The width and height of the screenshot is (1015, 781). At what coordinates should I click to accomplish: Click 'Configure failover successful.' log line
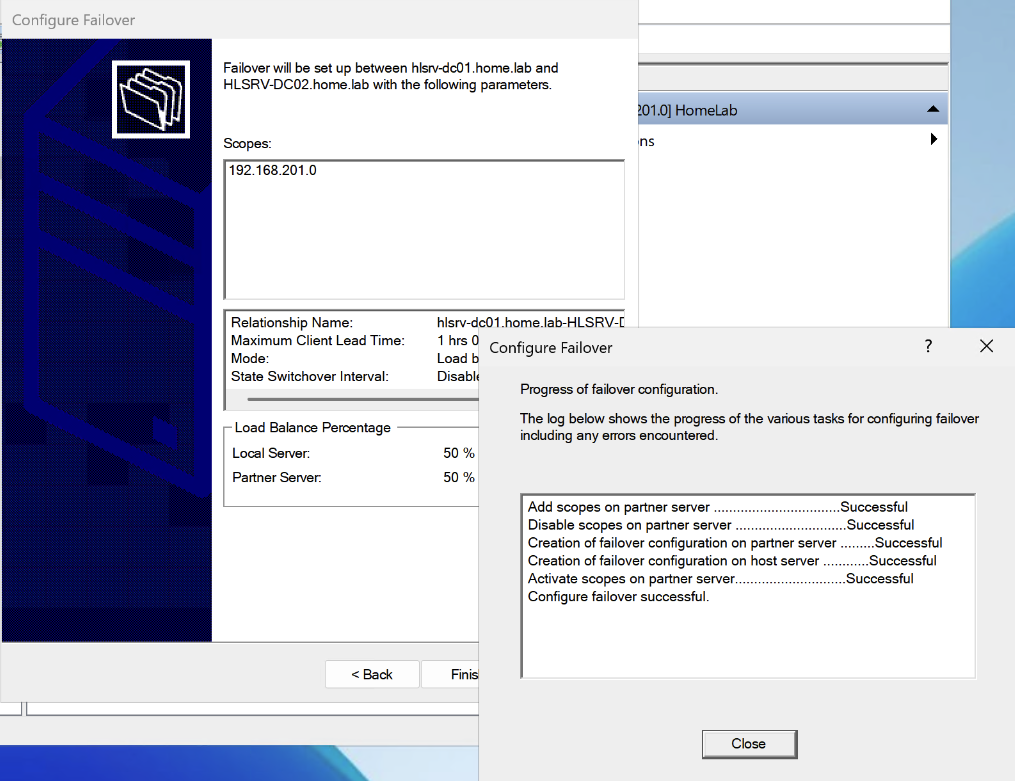click(x=618, y=597)
